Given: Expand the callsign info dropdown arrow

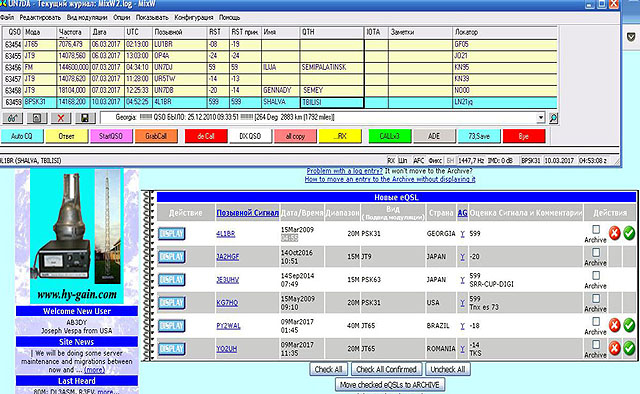Looking at the screenshot, I should (x=540, y=118).
